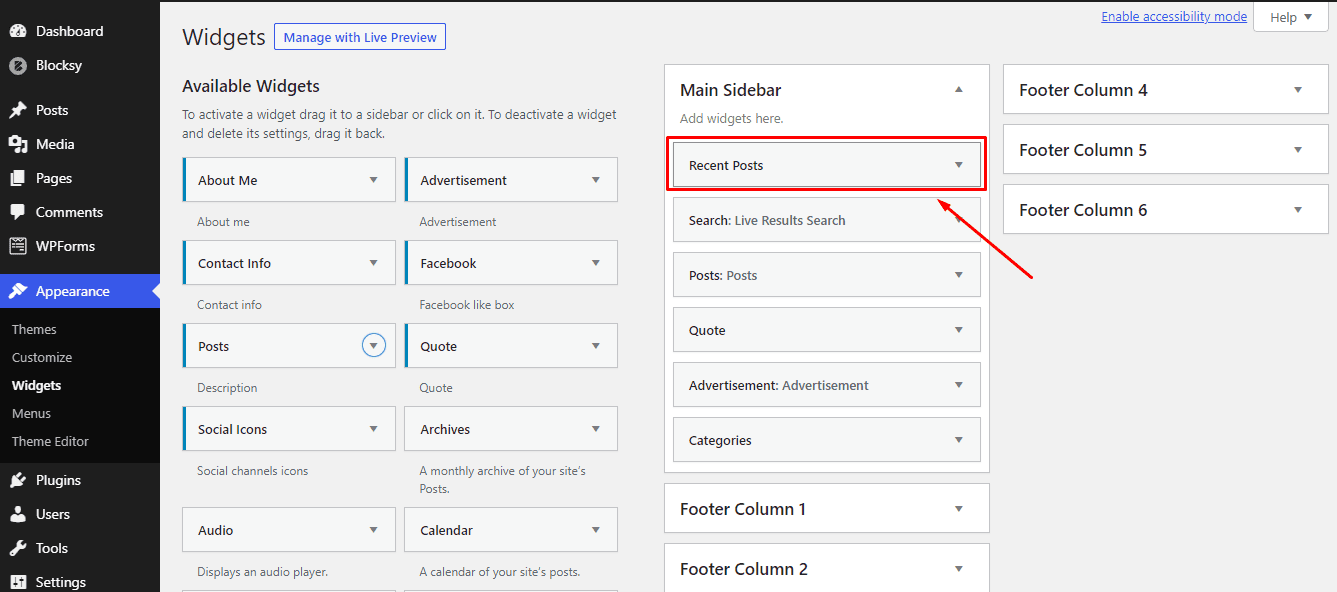This screenshot has width=1337, height=592.
Task: Click the Blocksy logo icon
Action: 18,65
